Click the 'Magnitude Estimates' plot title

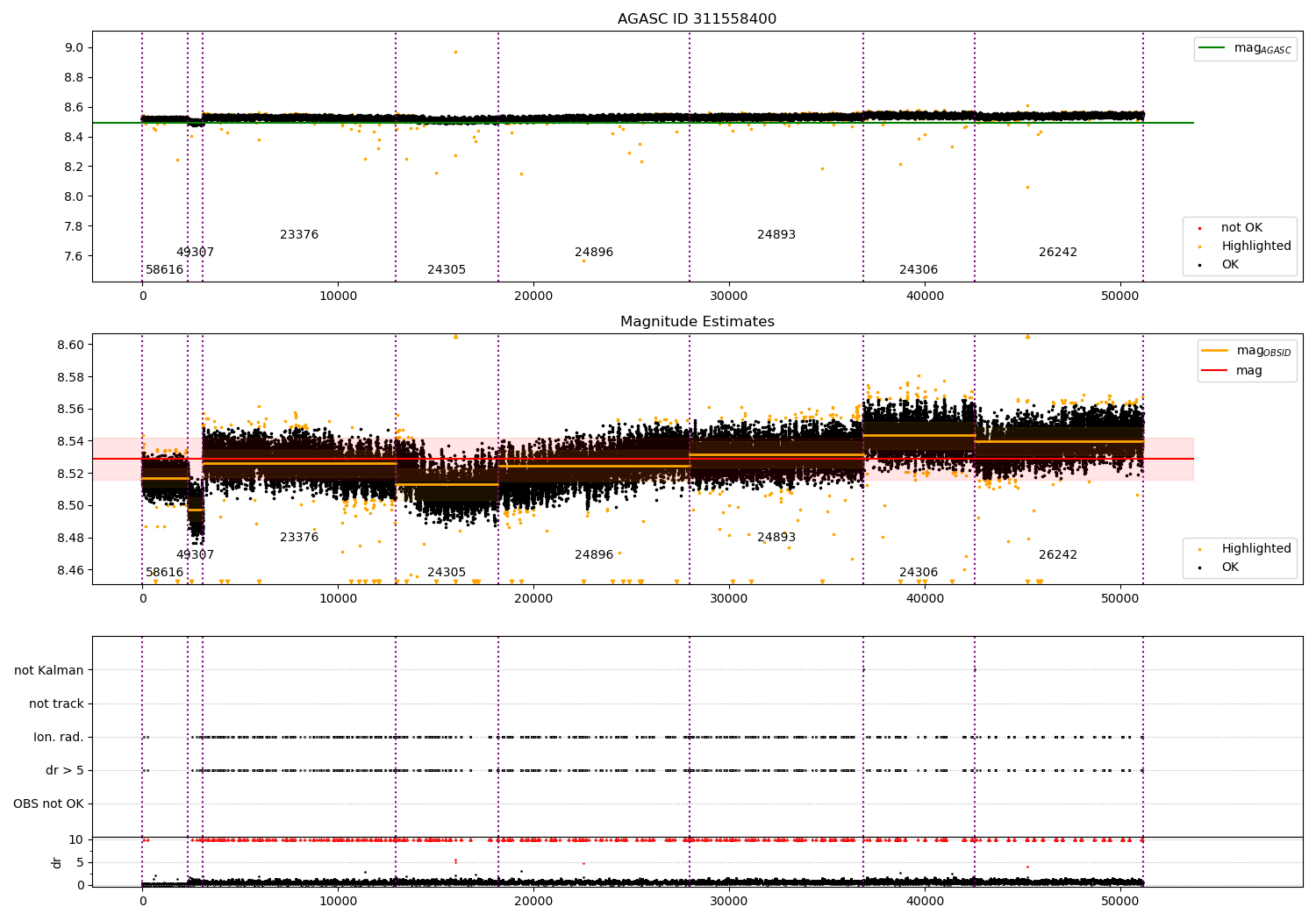(x=697, y=322)
